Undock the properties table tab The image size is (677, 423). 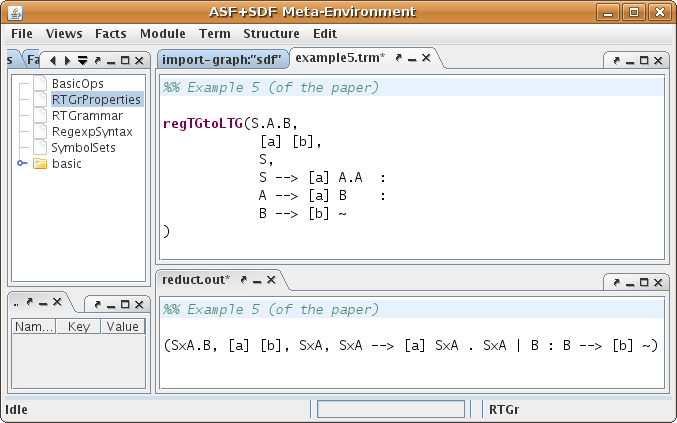click(29, 302)
